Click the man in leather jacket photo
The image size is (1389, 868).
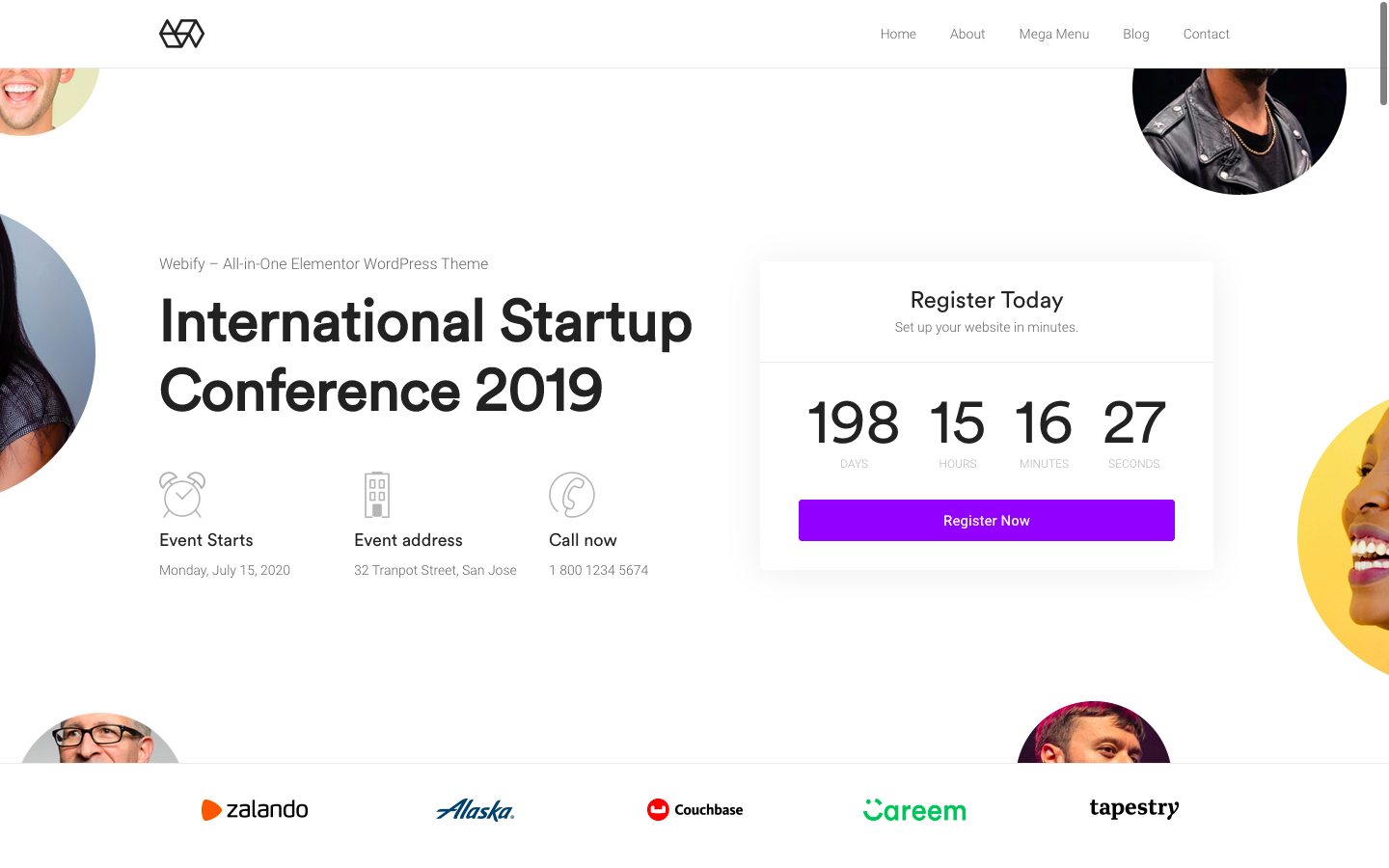[x=1239, y=130]
